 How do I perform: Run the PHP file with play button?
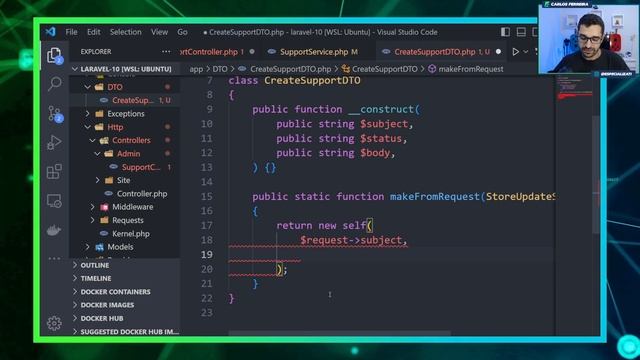tap(516, 52)
